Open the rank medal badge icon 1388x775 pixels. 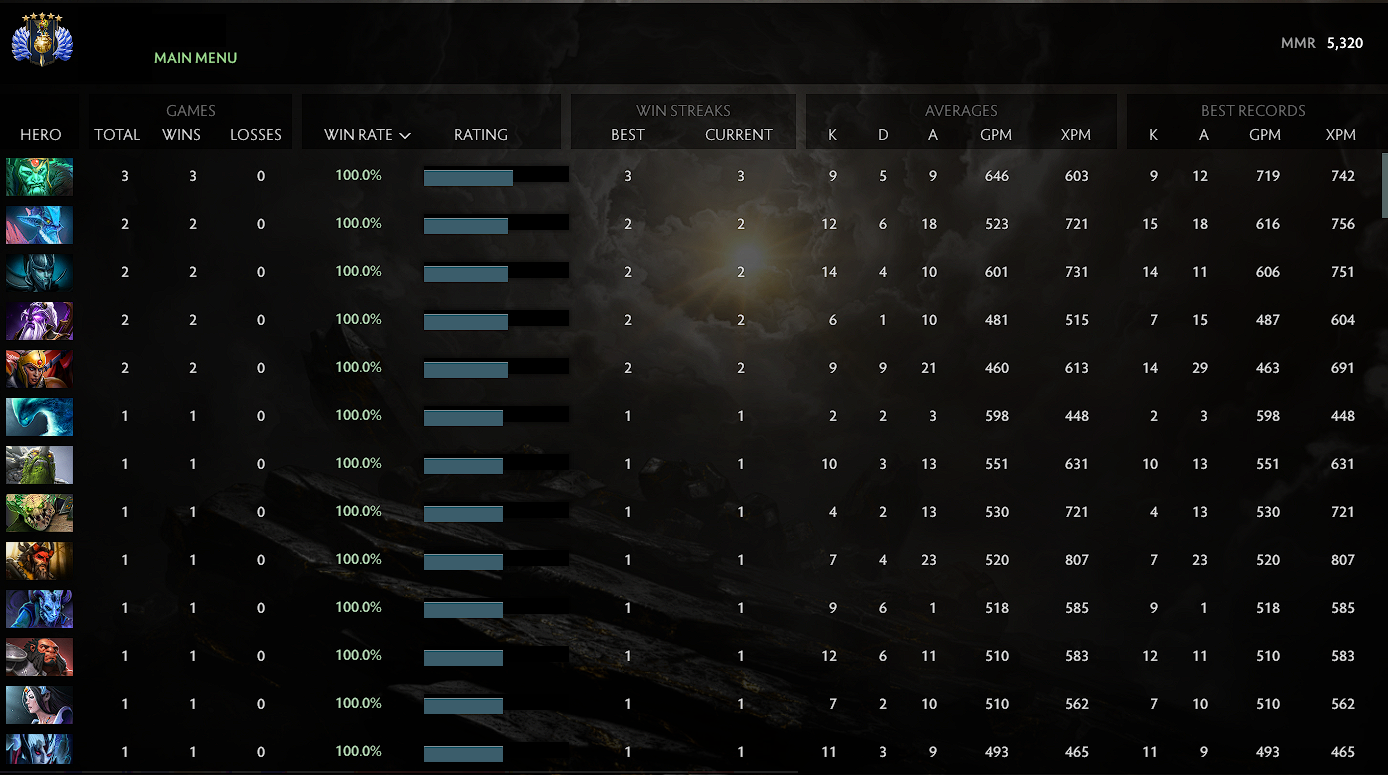point(42,40)
